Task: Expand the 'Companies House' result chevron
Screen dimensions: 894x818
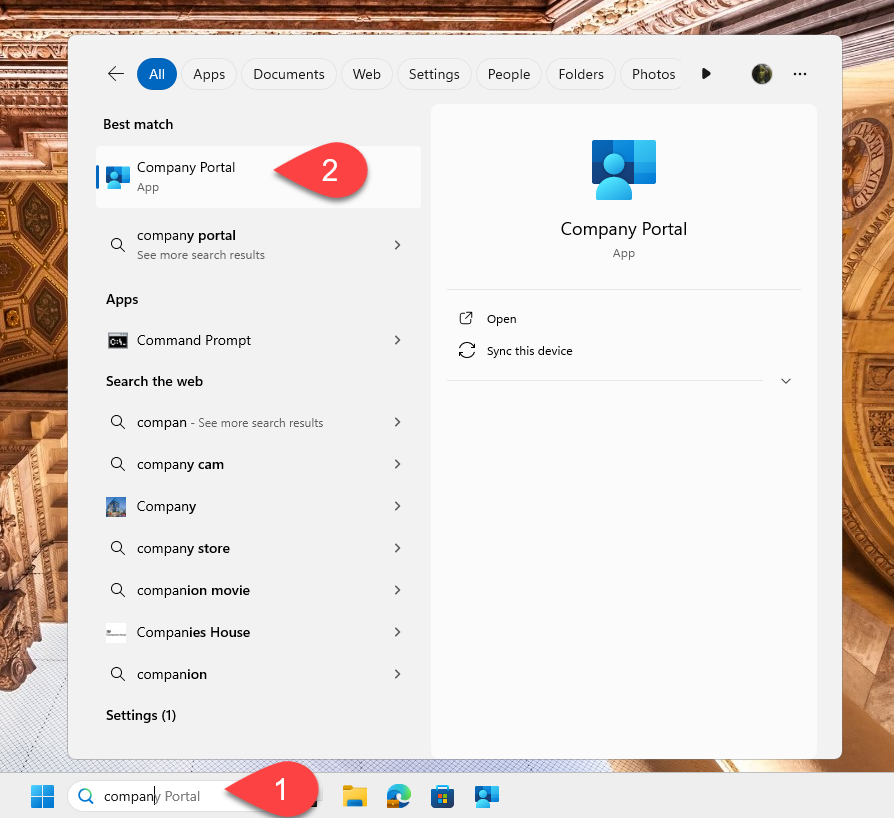Action: tap(397, 632)
